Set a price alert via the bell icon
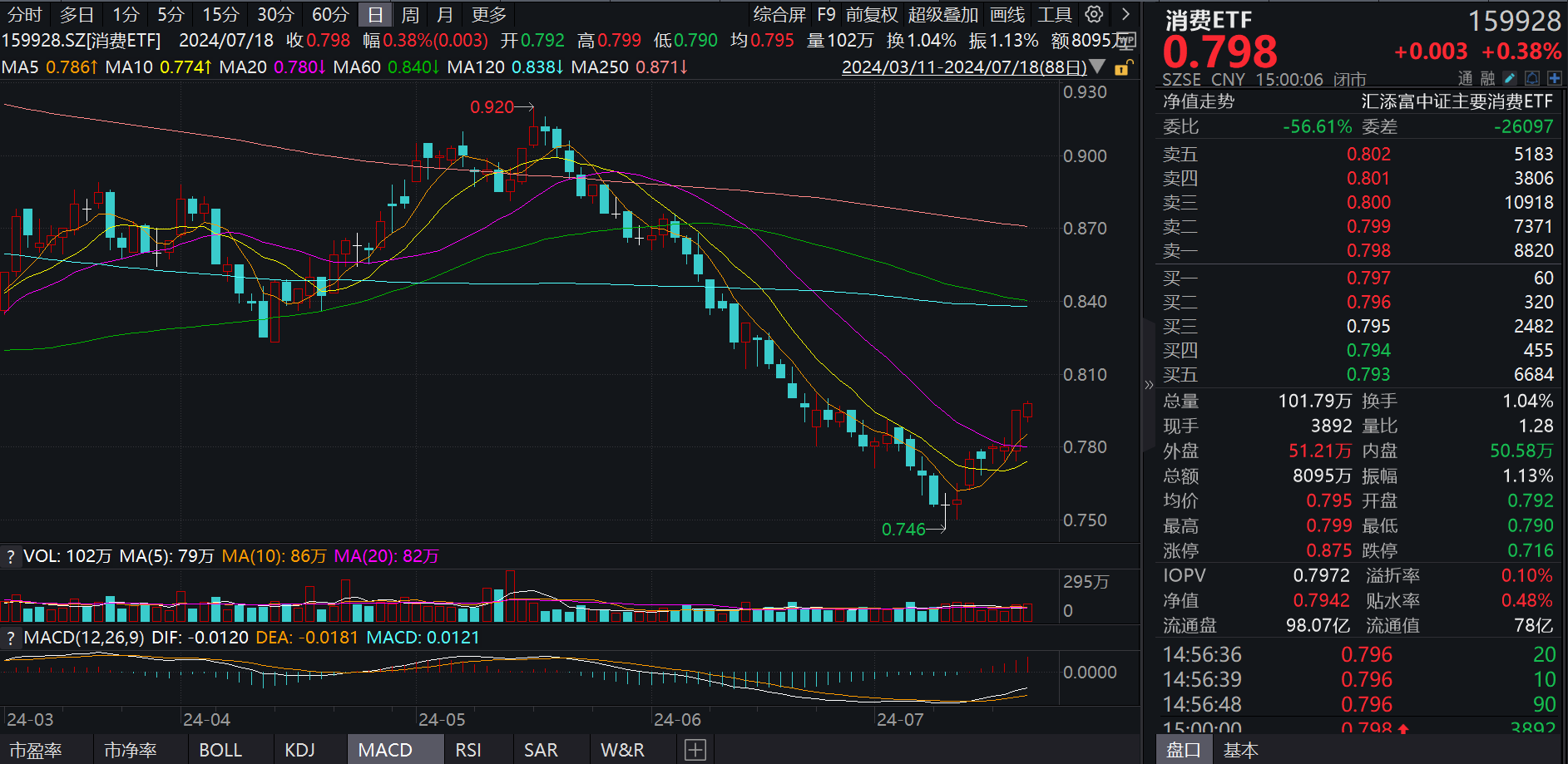1568x764 pixels. (1531, 77)
